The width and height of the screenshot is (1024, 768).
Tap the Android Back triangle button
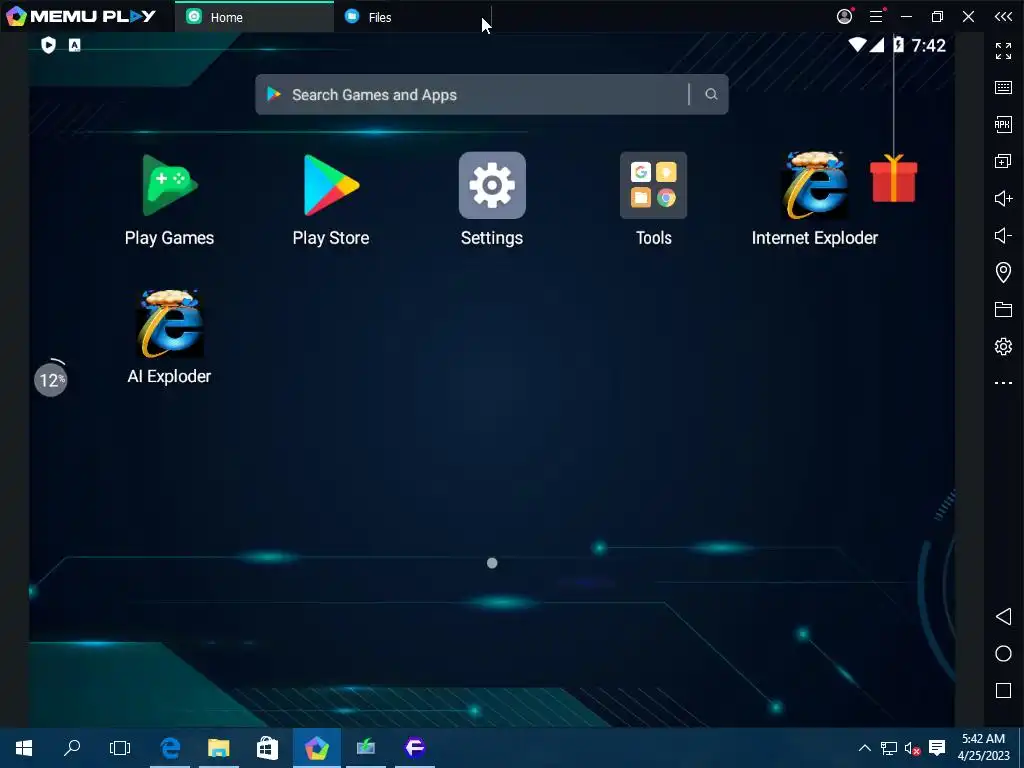pyautogui.click(x=1003, y=616)
